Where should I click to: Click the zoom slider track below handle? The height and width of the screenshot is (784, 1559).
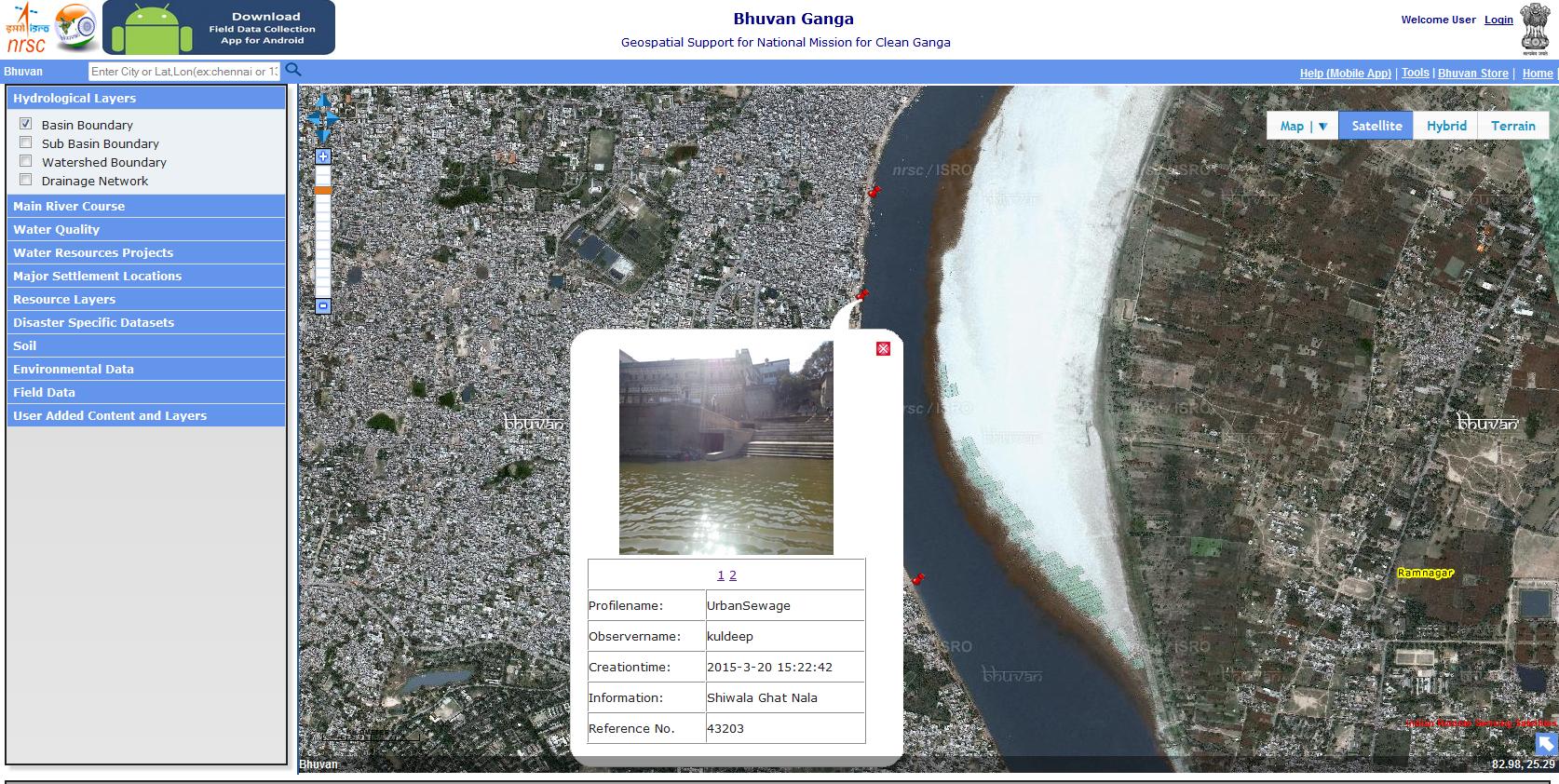(x=323, y=247)
